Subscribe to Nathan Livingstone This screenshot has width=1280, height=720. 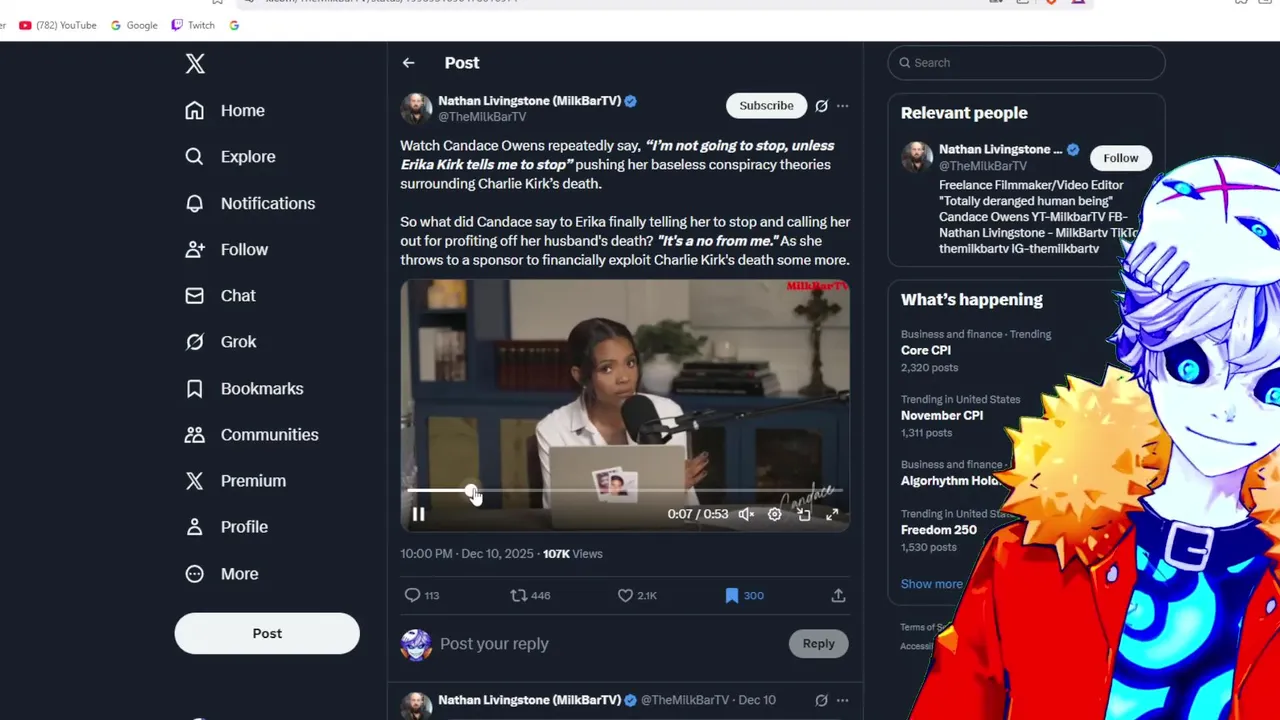tap(766, 106)
